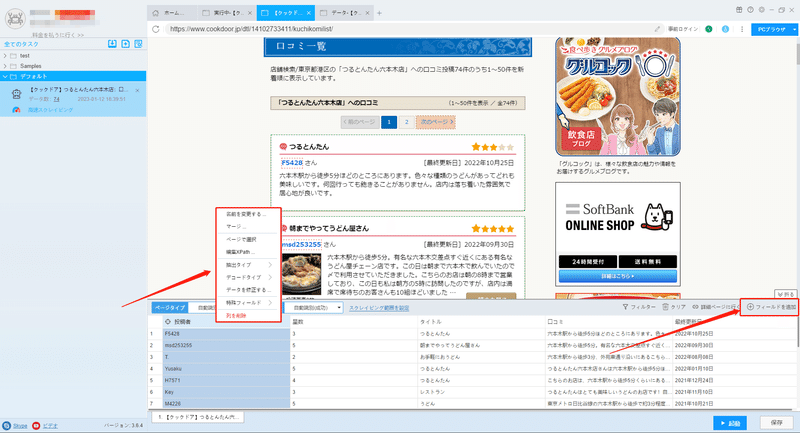Click the フィルター button
Screen dimensions: 800x433
pos(639,307)
